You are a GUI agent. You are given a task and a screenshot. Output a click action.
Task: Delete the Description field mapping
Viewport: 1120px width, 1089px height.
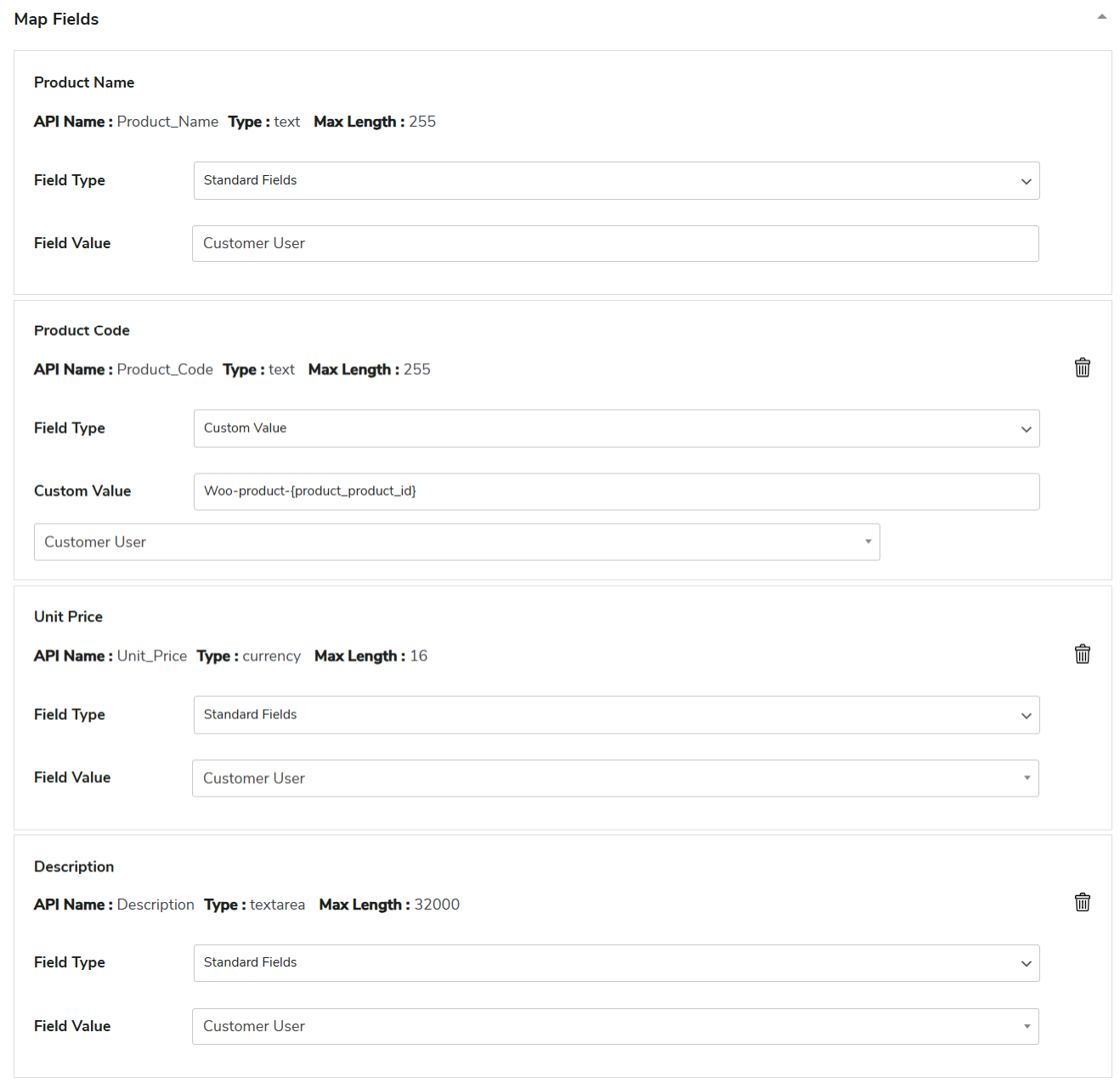coord(1082,903)
